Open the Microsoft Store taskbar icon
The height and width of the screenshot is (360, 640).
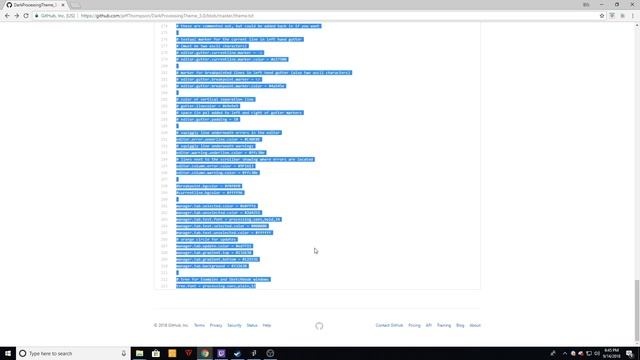tap(156, 353)
